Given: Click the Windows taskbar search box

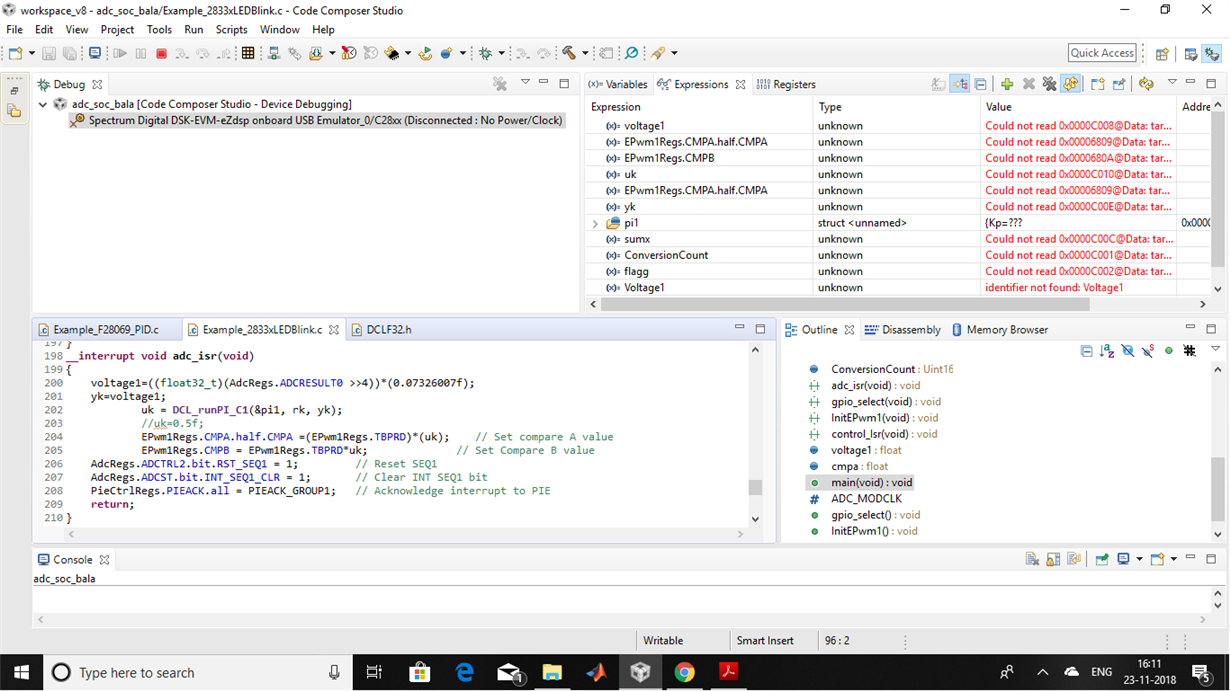Looking at the screenshot, I should [x=200, y=673].
